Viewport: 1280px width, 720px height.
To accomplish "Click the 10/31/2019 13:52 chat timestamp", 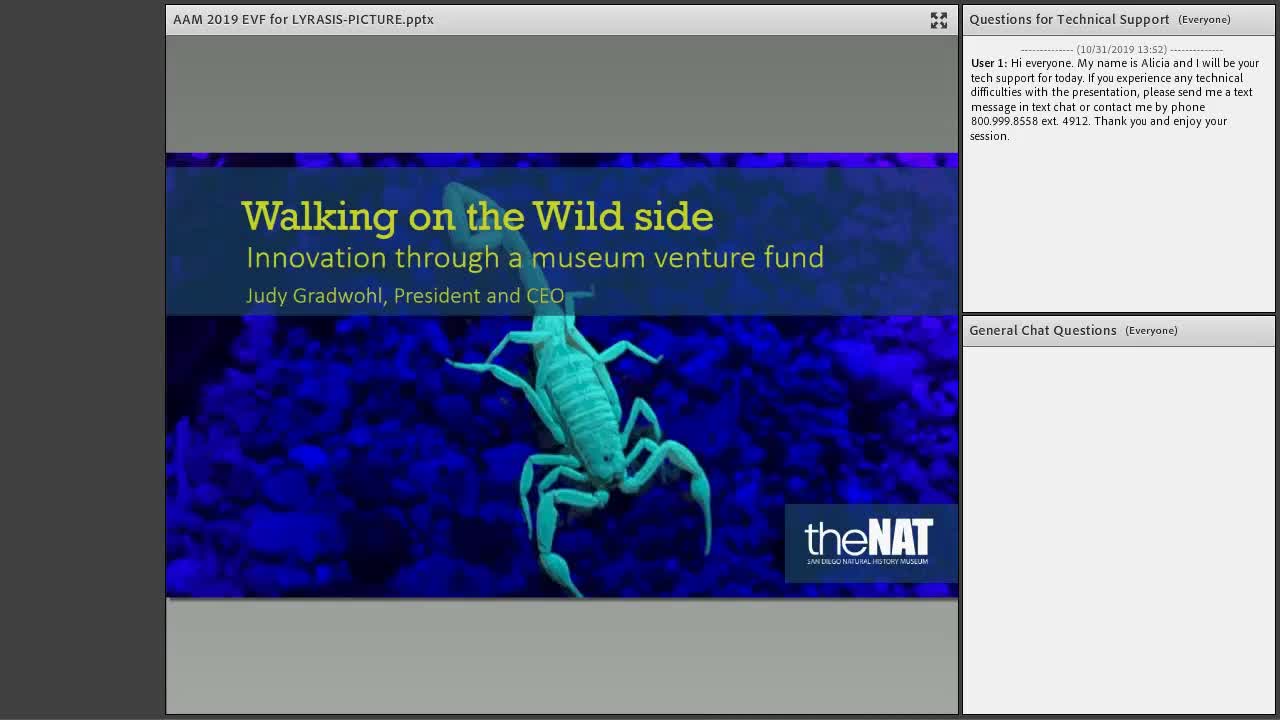I will (x=1122, y=49).
